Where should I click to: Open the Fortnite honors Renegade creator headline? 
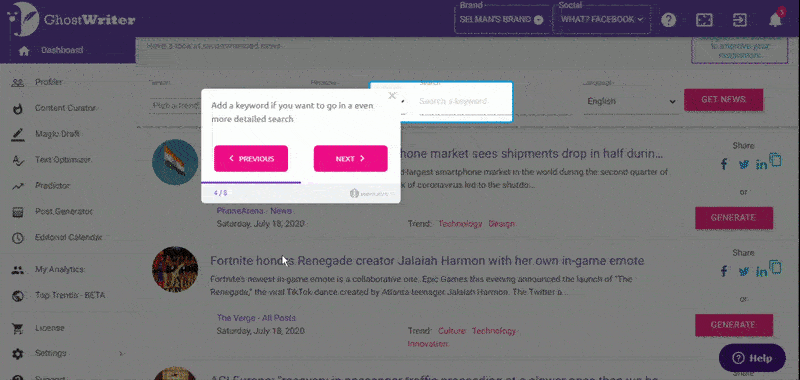427,261
